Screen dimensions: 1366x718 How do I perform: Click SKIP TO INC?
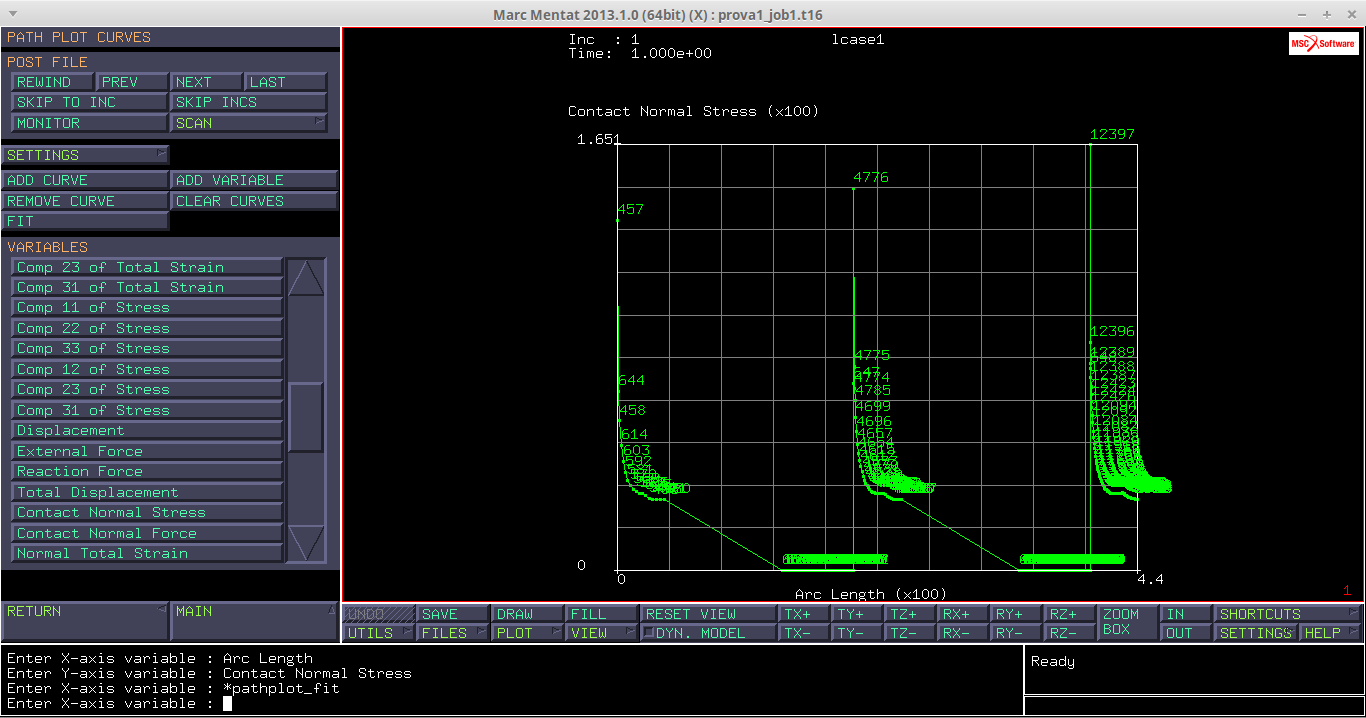click(90, 102)
